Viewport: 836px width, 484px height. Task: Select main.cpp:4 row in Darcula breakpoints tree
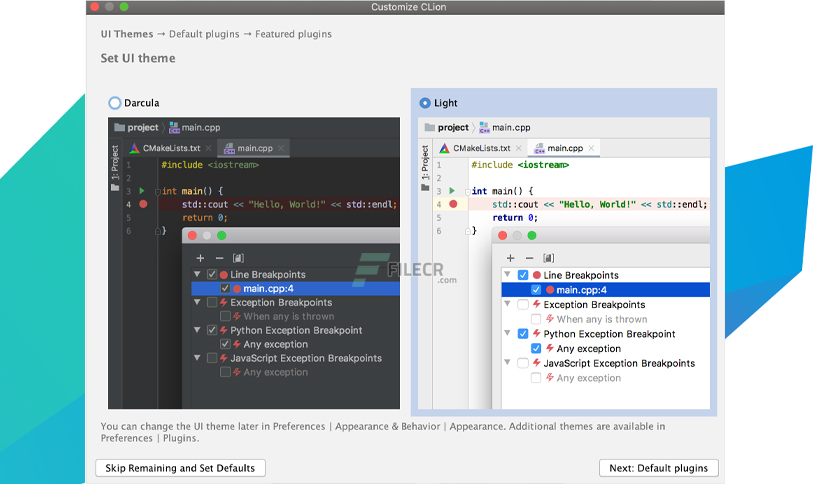(295, 288)
